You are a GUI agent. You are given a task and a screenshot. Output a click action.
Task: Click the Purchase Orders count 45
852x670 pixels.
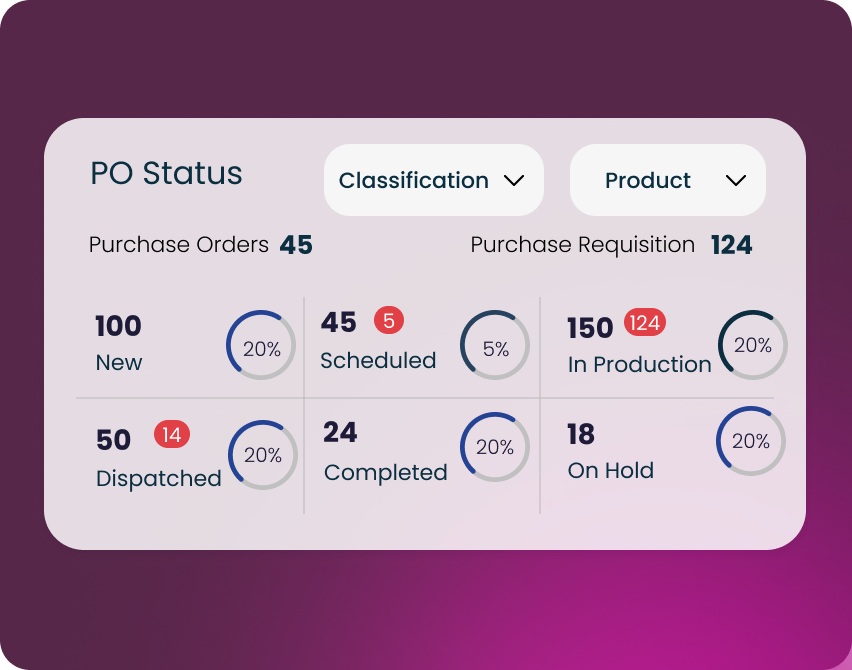(296, 245)
